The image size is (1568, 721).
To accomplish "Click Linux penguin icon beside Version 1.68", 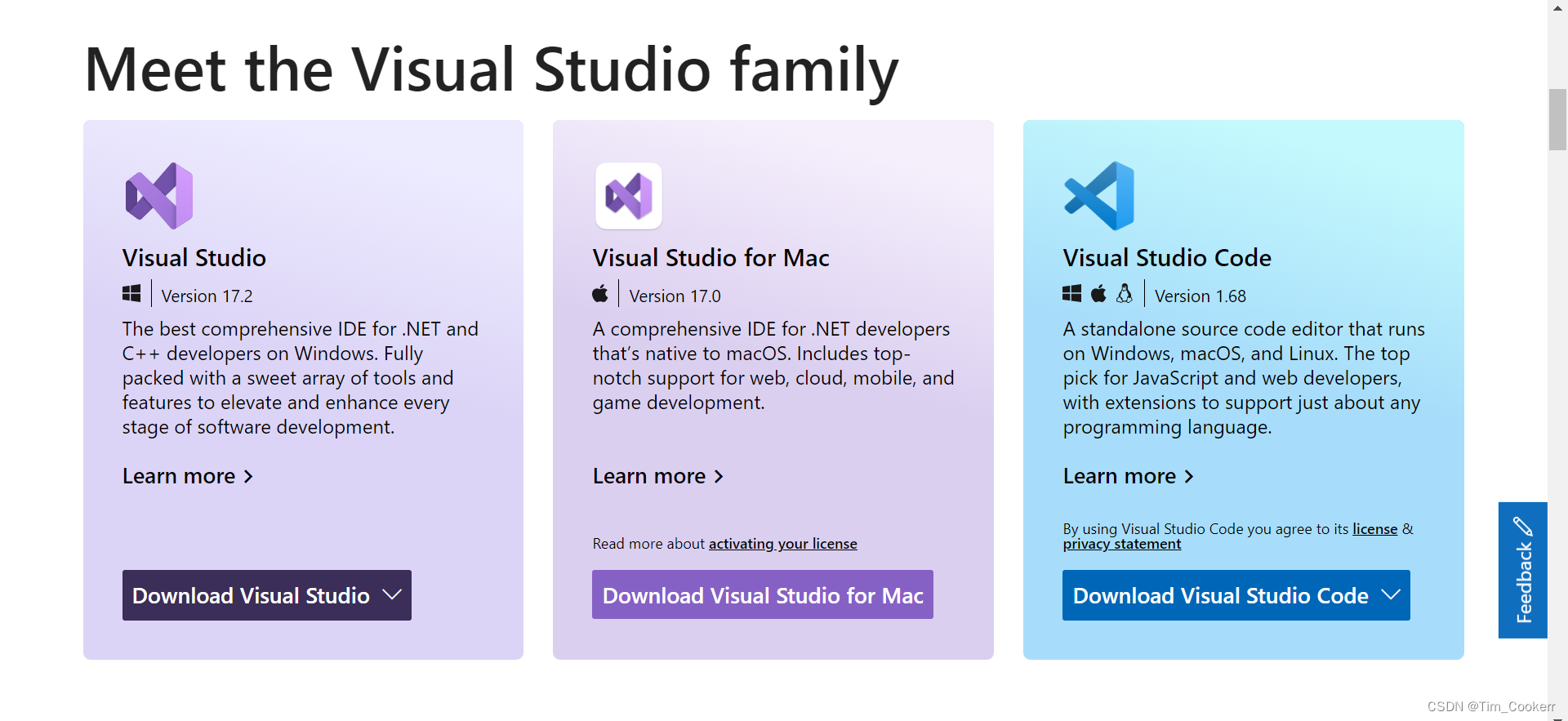I will (x=1125, y=293).
